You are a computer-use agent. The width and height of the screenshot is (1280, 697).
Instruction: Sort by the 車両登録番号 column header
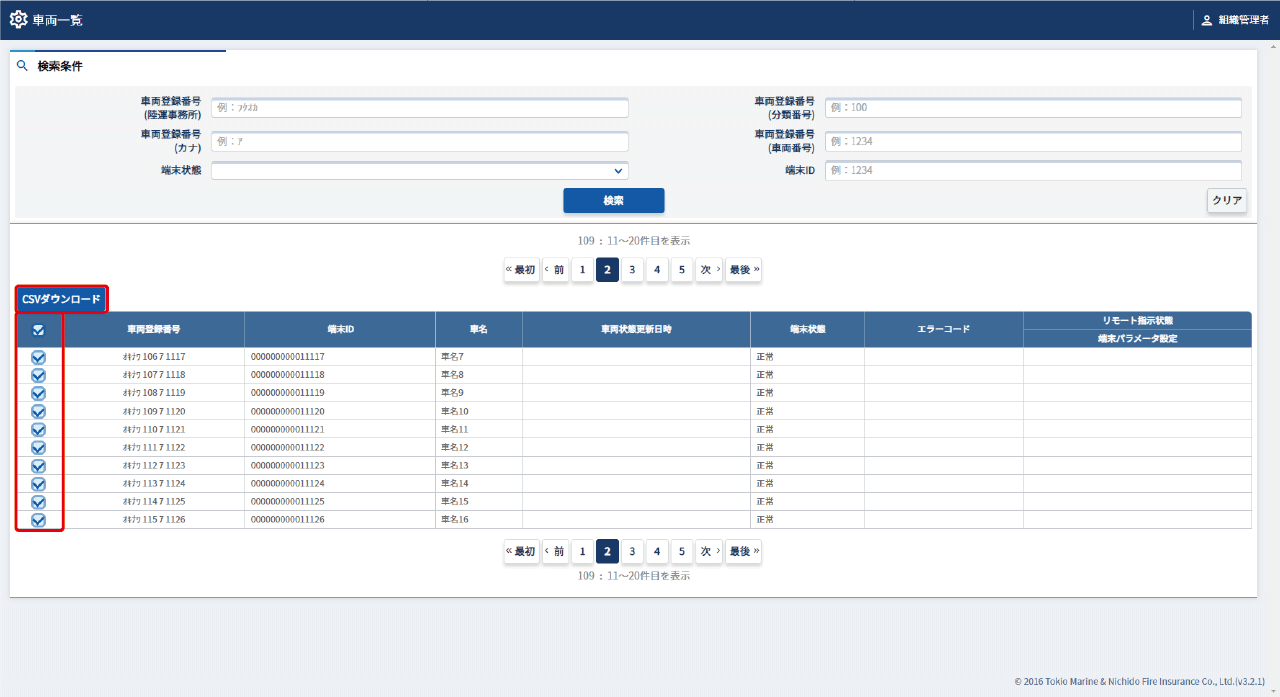[x=153, y=330]
